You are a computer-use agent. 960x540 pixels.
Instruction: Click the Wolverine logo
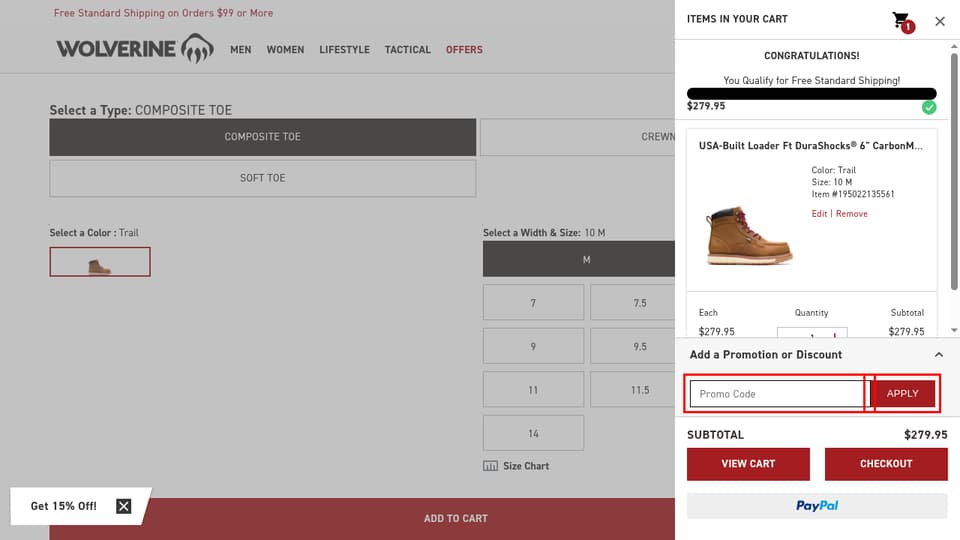click(x=135, y=48)
